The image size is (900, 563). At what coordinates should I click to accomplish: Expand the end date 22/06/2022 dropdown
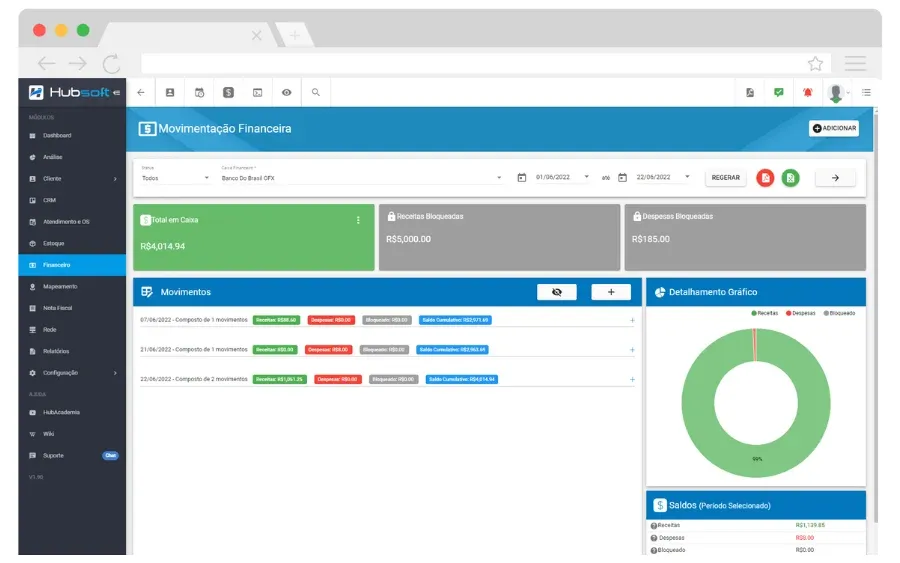[x=687, y=177]
